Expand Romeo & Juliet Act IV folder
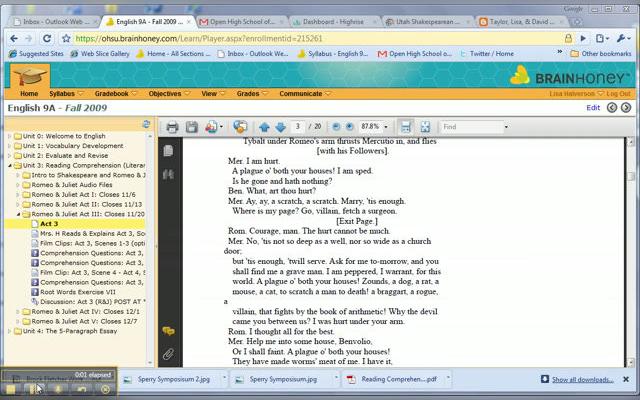 [x=16, y=312]
